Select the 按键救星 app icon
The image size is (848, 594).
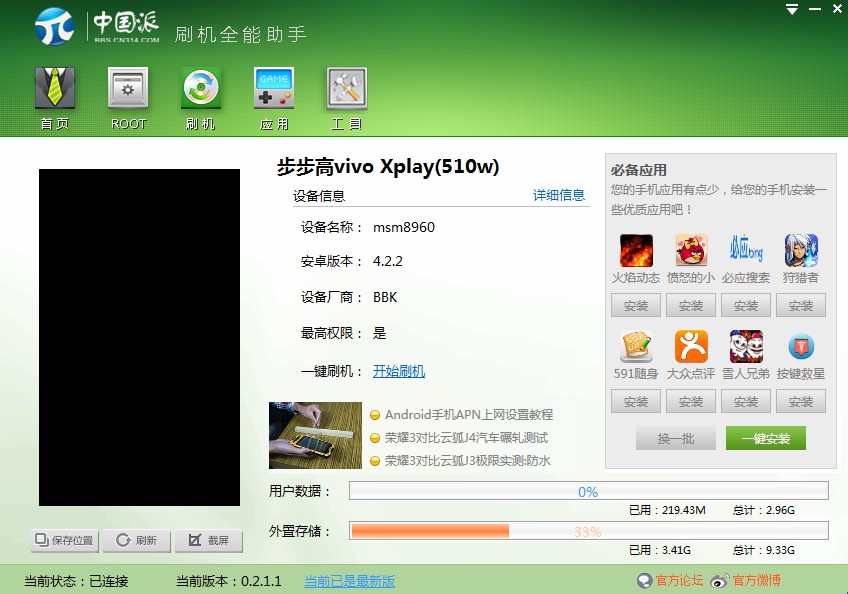tap(801, 346)
